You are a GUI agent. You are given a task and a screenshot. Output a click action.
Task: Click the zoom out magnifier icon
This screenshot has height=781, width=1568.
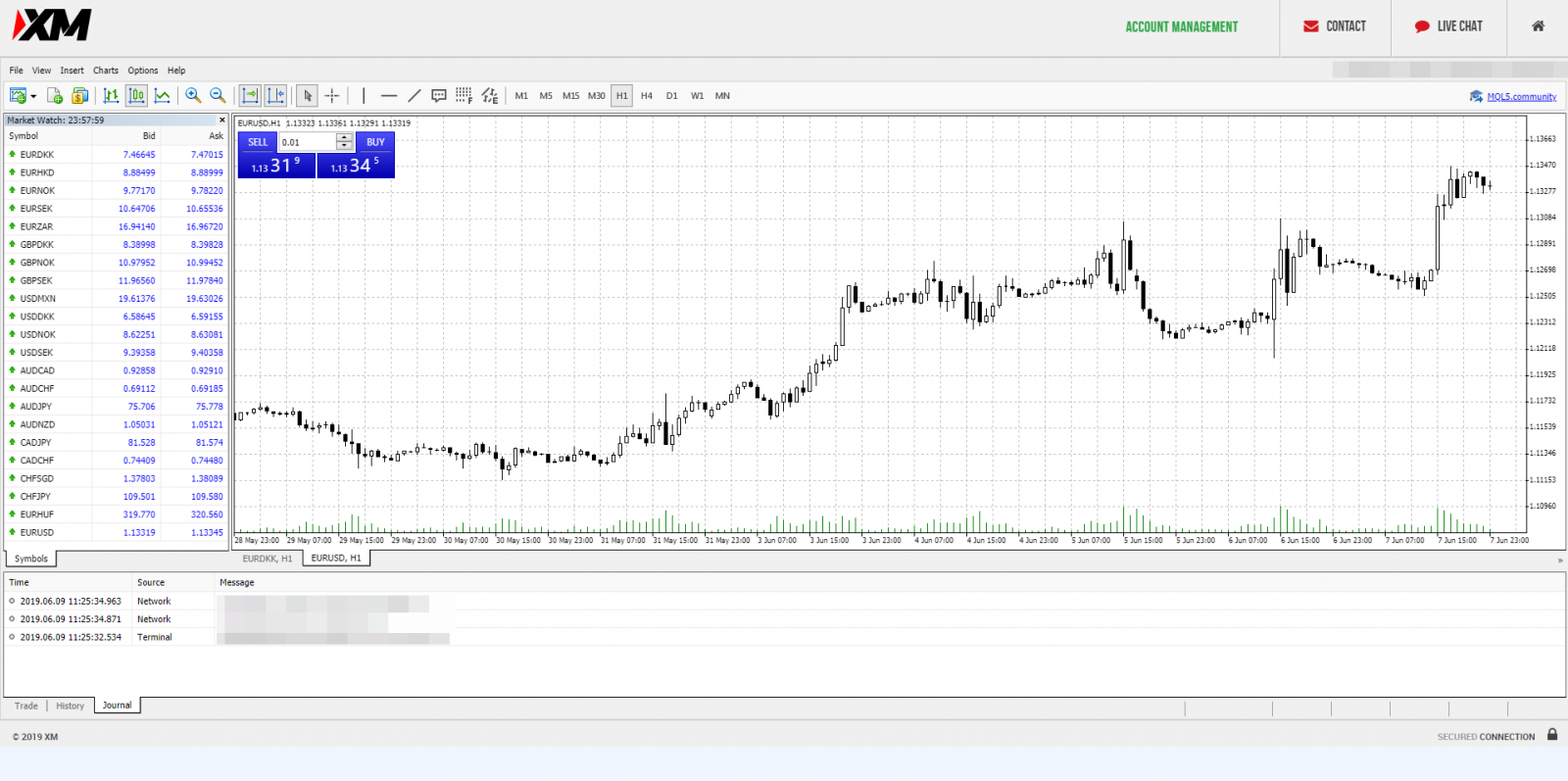218,95
